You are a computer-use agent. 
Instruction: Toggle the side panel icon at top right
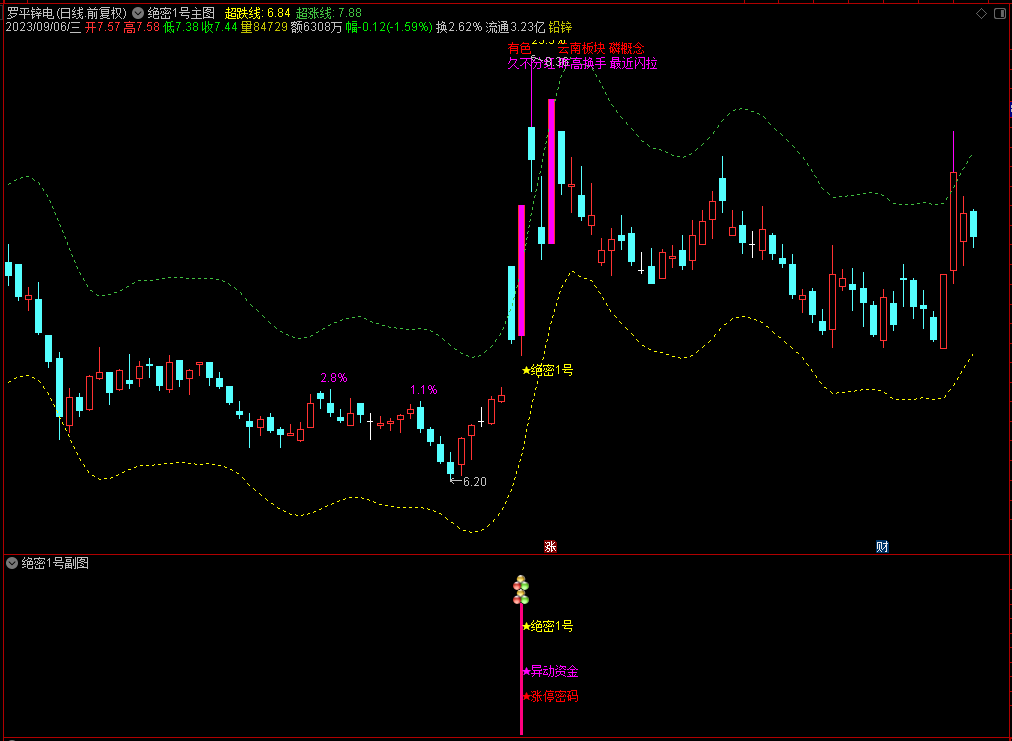coord(1000,14)
